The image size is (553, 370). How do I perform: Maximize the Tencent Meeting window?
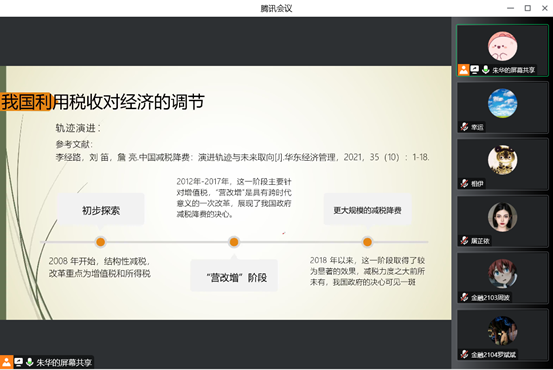point(528,8)
